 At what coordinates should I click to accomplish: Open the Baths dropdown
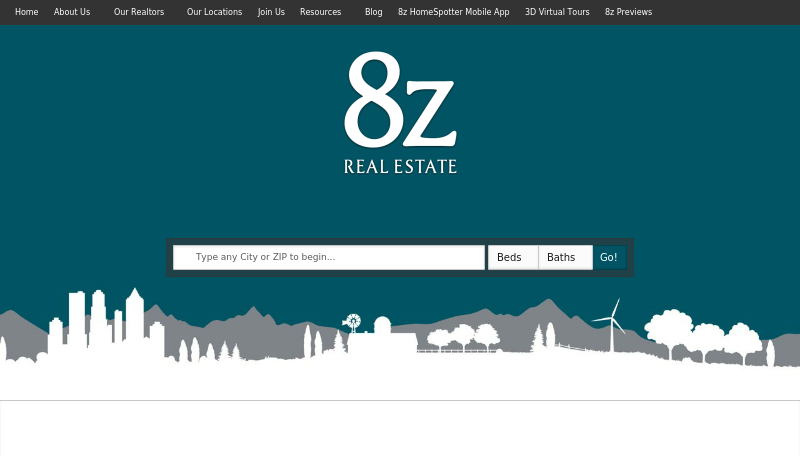pyautogui.click(x=565, y=257)
